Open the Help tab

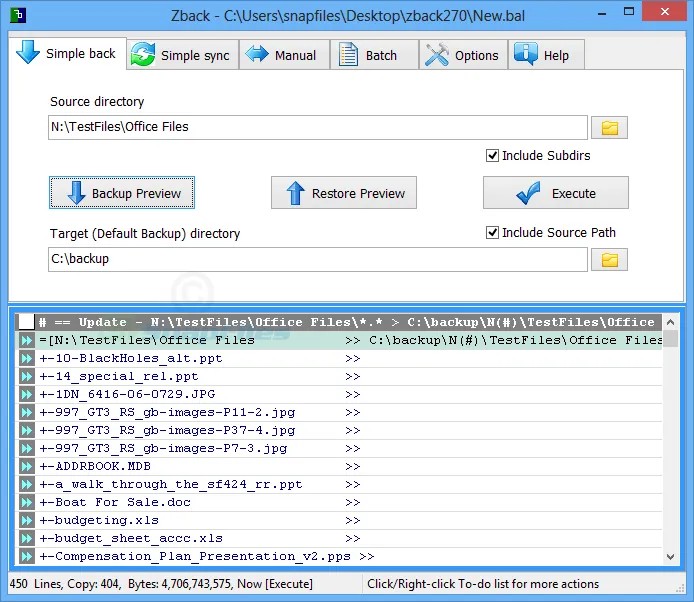pyautogui.click(x=546, y=55)
